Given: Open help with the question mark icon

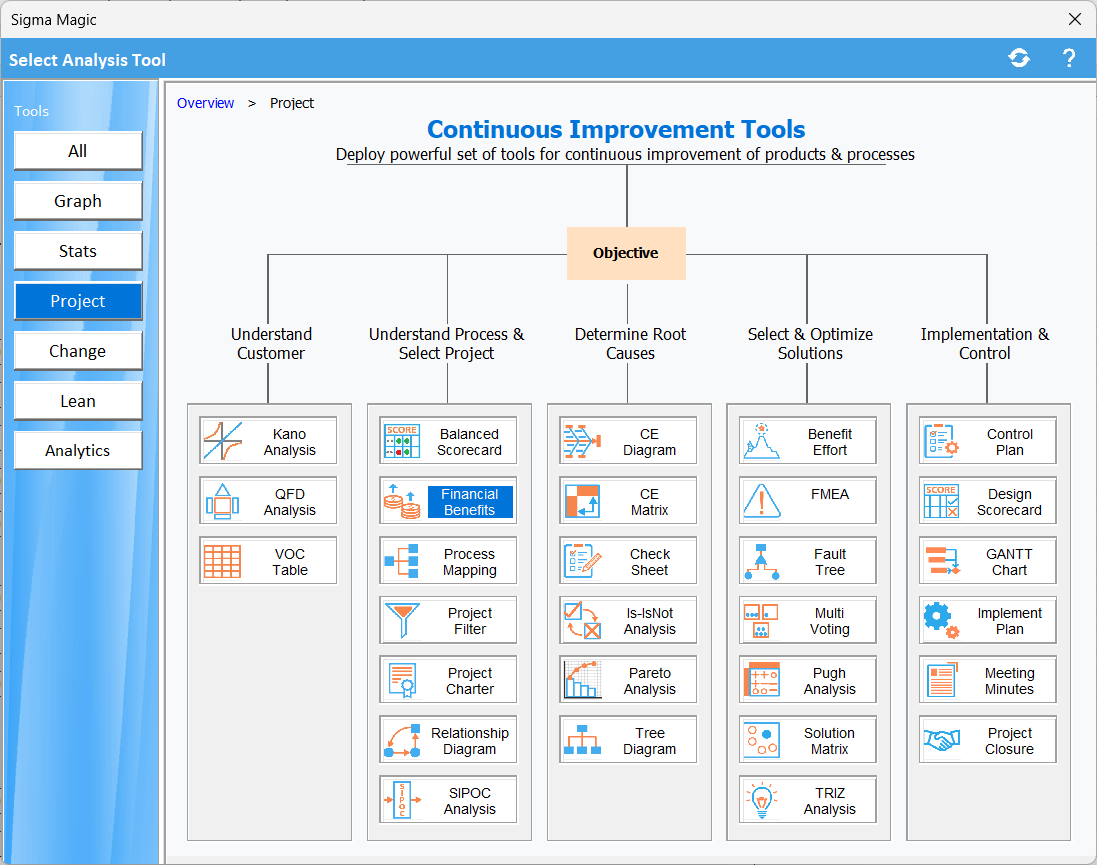Looking at the screenshot, I should (1068, 58).
